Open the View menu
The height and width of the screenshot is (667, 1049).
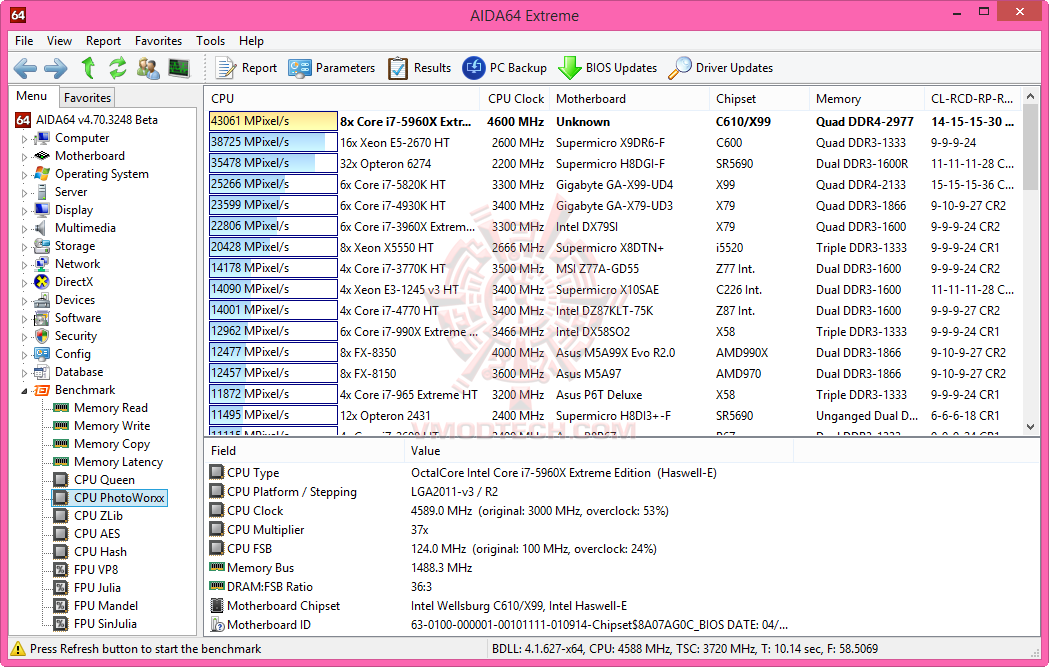tap(59, 41)
